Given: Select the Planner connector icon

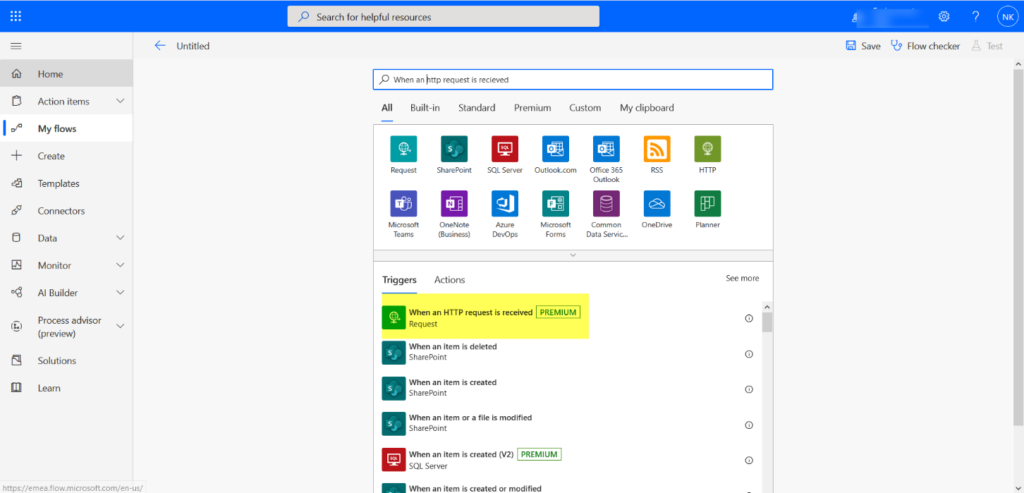Looking at the screenshot, I should pos(707,204).
